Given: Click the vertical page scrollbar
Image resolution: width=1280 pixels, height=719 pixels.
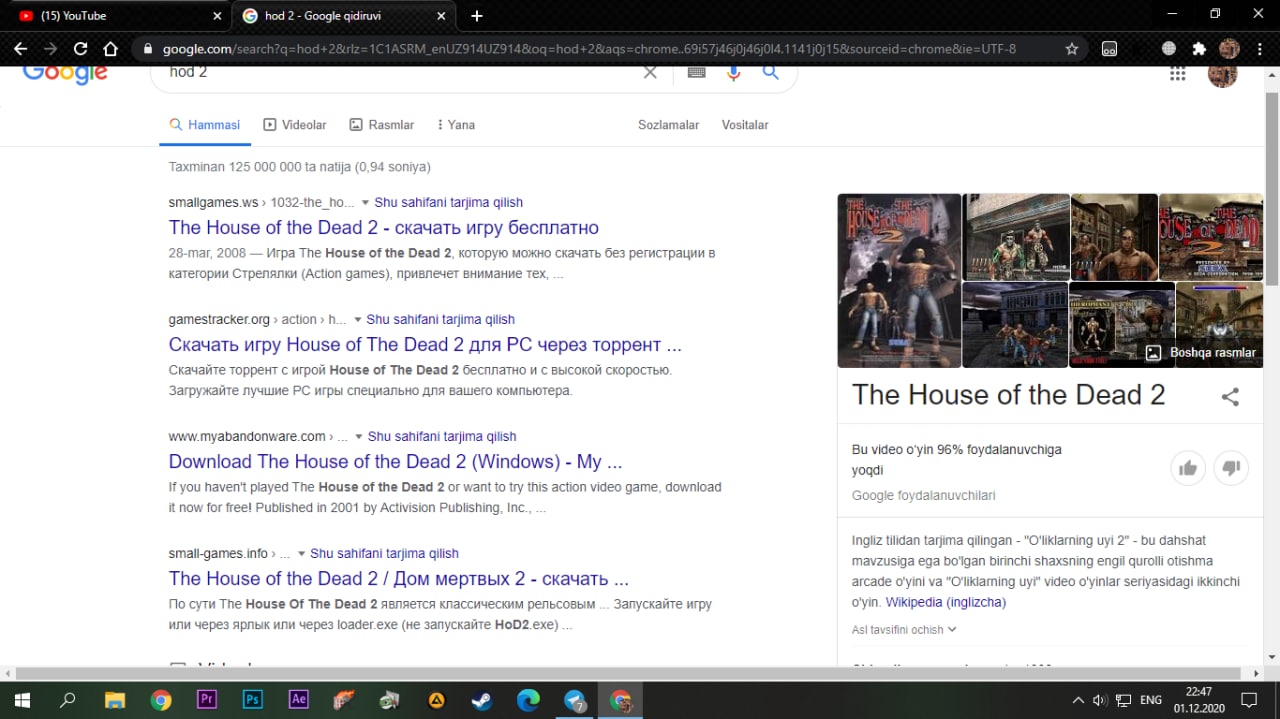Looking at the screenshot, I should click(x=1272, y=187).
